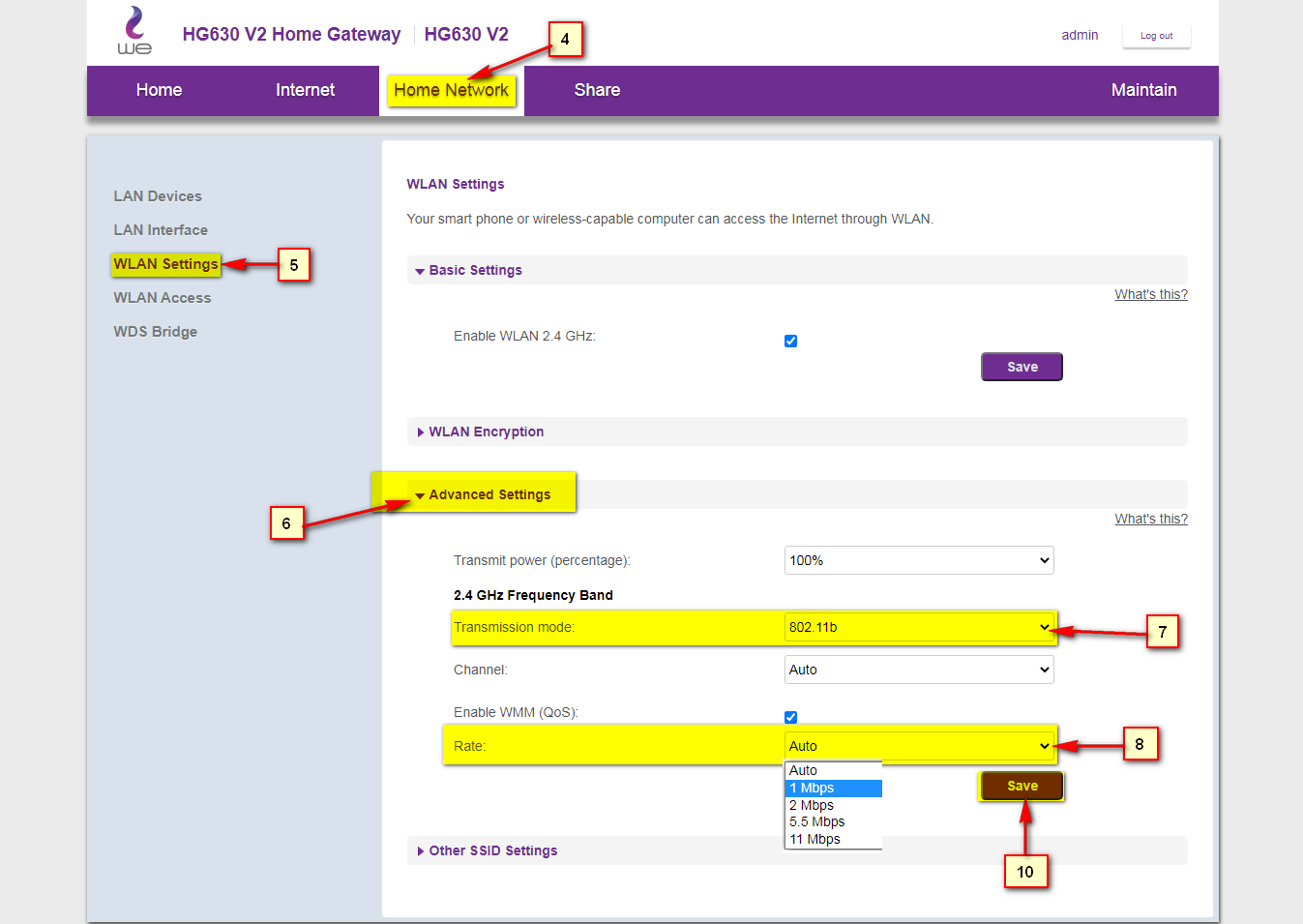Screen dimensions: 1303x924
Task: Click the Rate dropdown box
Action: coord(919,746)
